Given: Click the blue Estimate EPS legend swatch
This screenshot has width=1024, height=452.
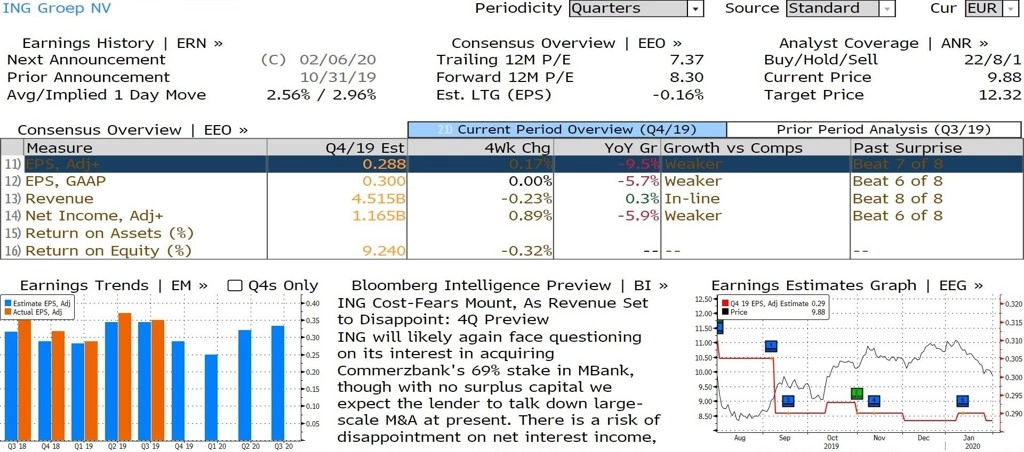Looking at the screenshot, I should [8, 304].
